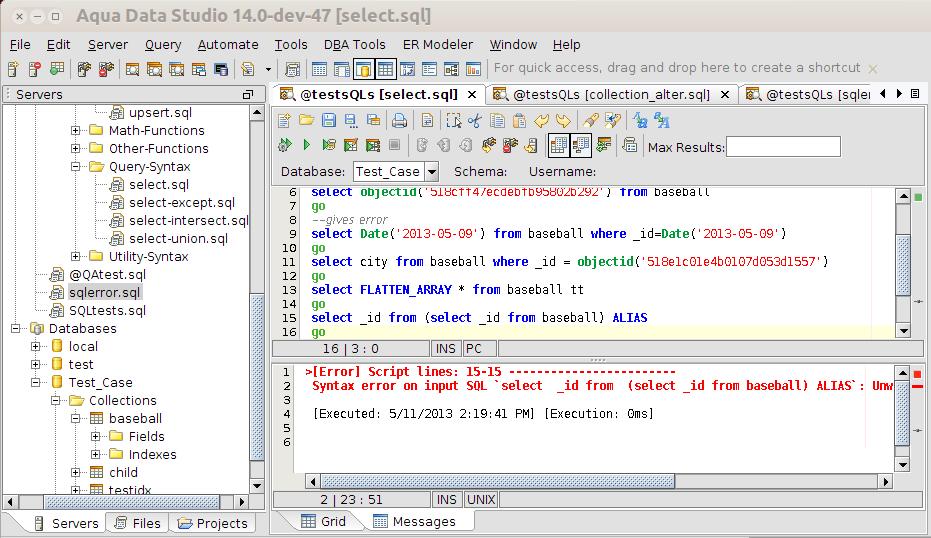
Task: Click the Cut scissors icon
Action: (475, 121)
